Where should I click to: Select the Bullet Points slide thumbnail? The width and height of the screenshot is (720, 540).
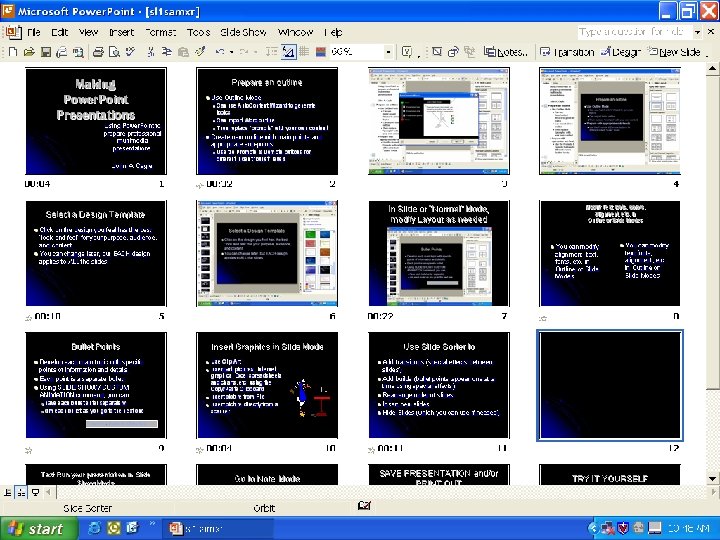[x=96, y=385]
